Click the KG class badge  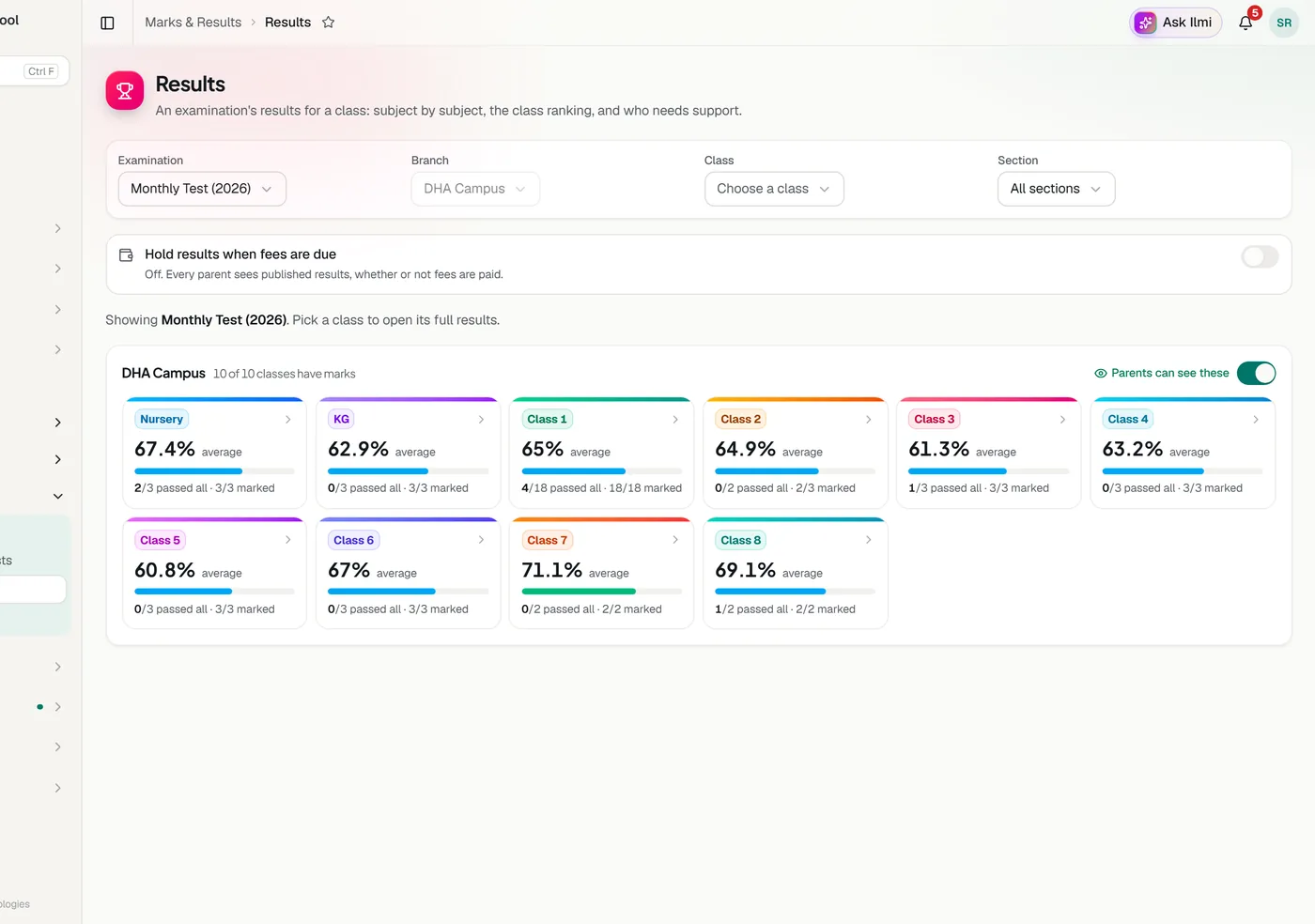pyautogui.click(x=342, y=420)
